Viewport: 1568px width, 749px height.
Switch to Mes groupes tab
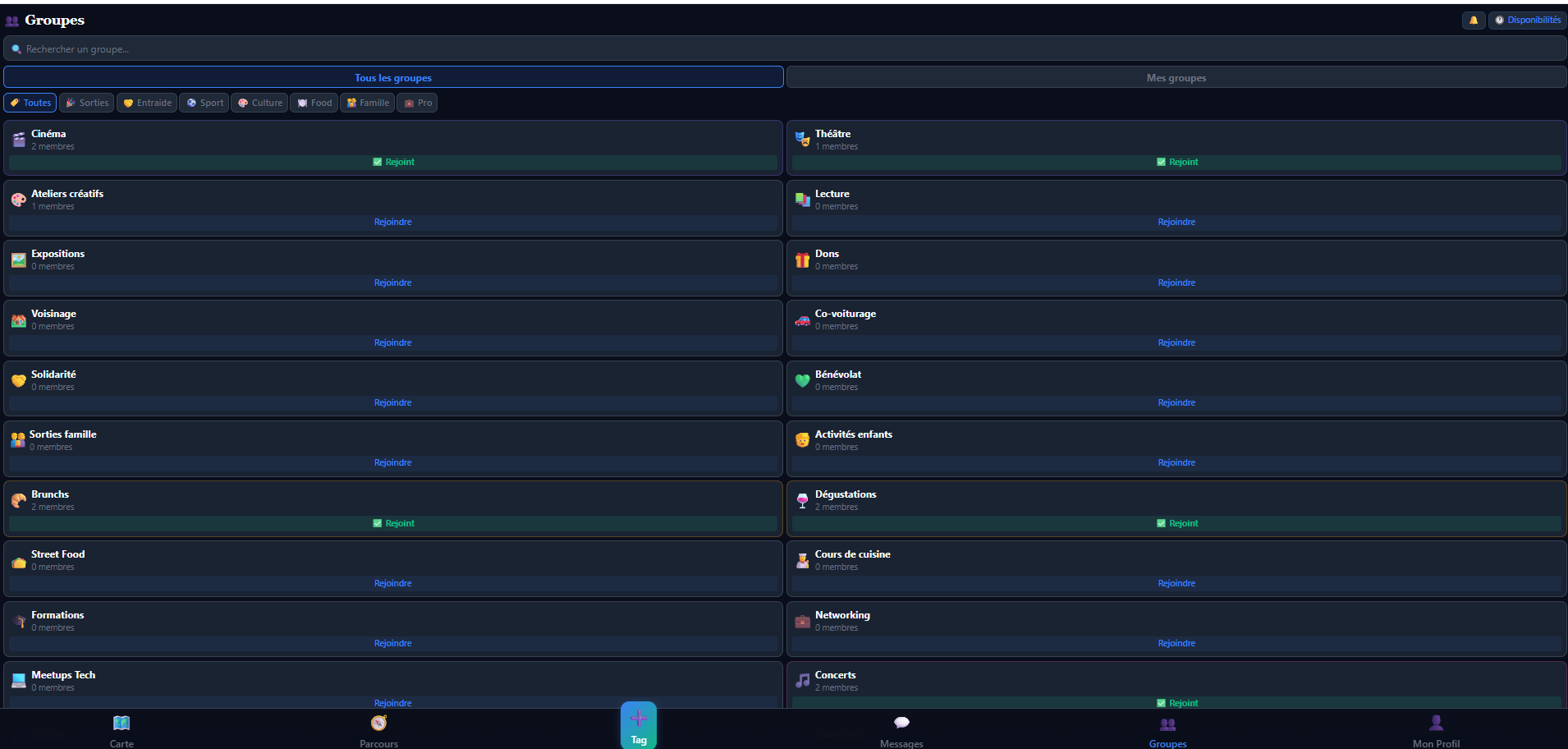(x=1176, y=78)
